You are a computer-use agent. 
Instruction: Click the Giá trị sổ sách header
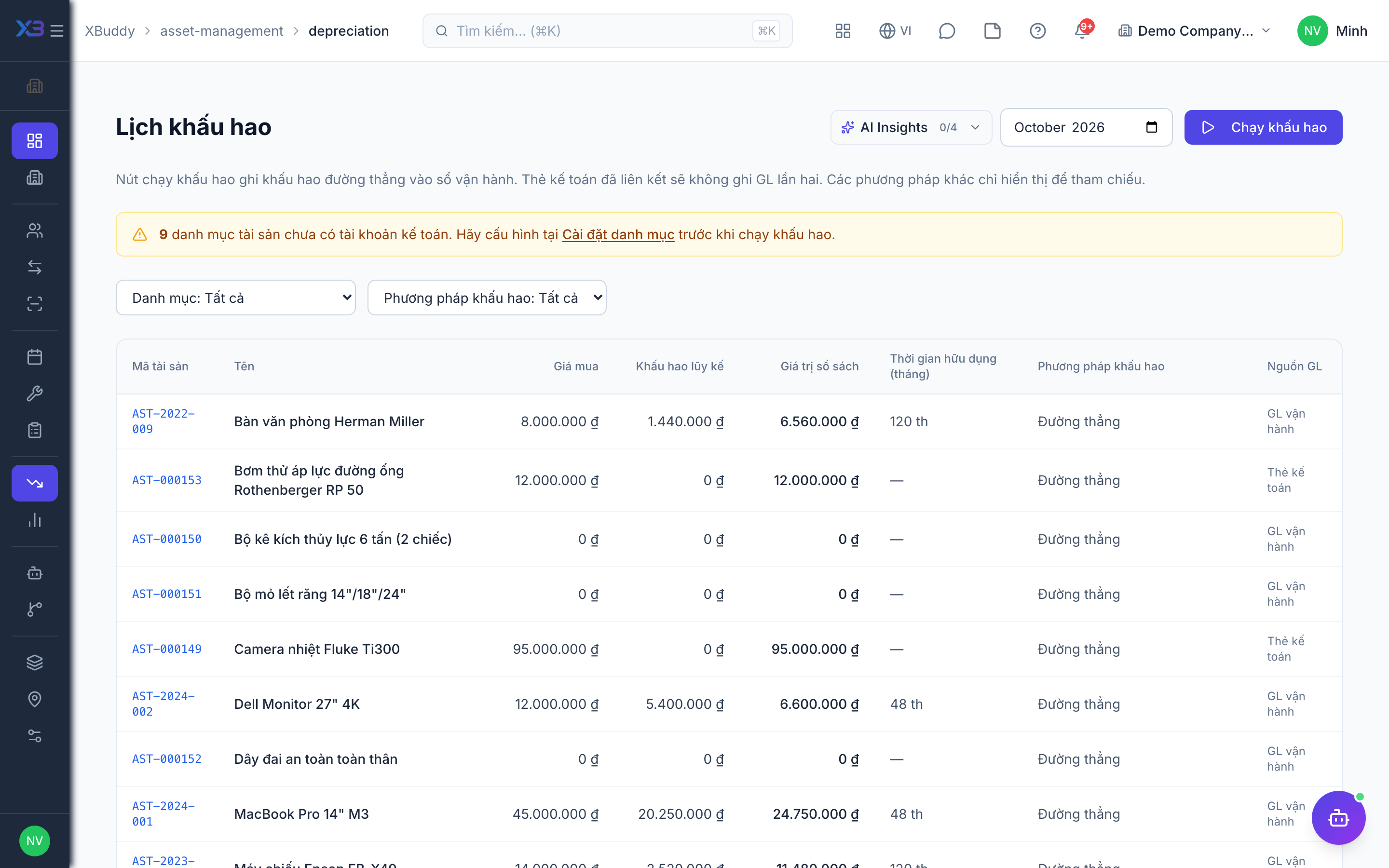coord(819,366)
